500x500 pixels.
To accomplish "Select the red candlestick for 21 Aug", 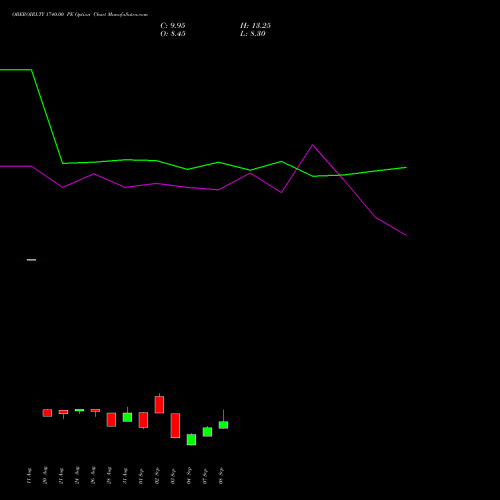I will pos(63,412).
